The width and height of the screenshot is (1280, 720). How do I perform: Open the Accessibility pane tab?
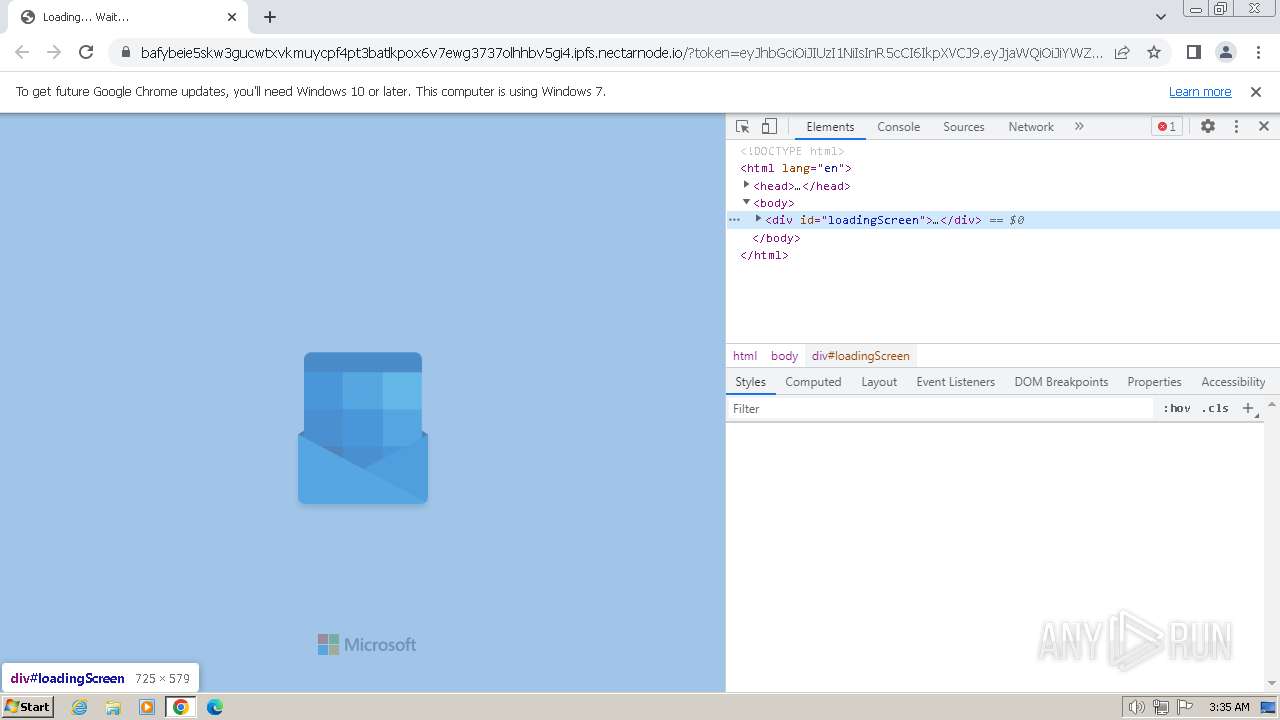click(1233, 382)
